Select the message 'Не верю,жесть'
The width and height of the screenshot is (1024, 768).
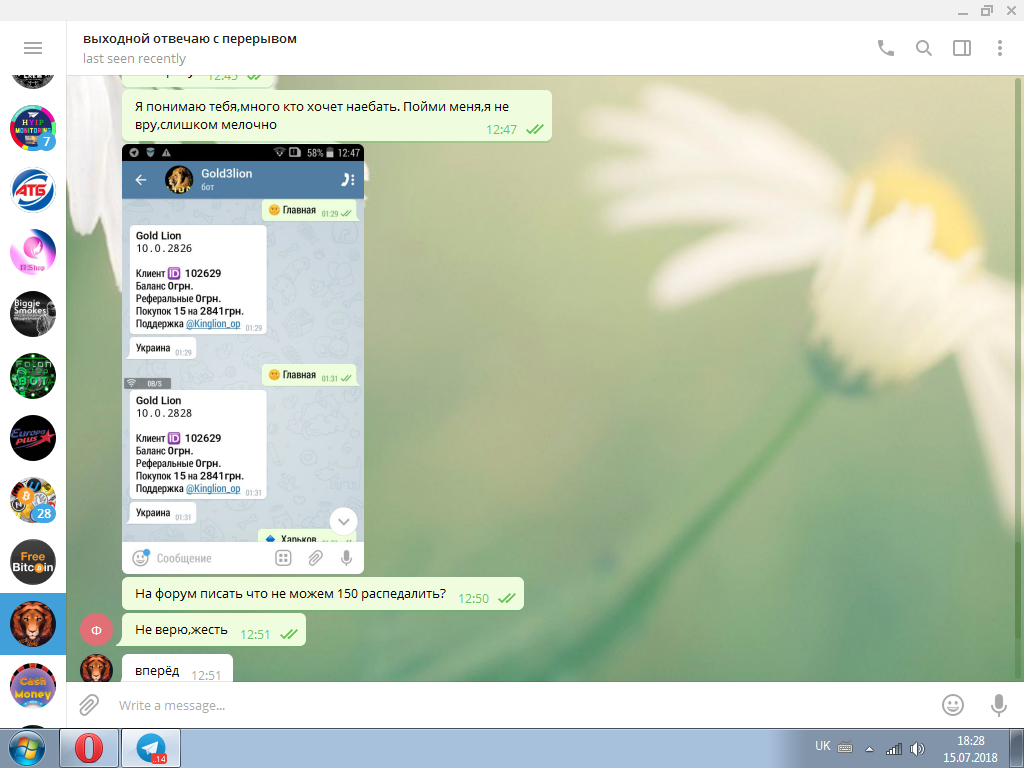point(214,630)
